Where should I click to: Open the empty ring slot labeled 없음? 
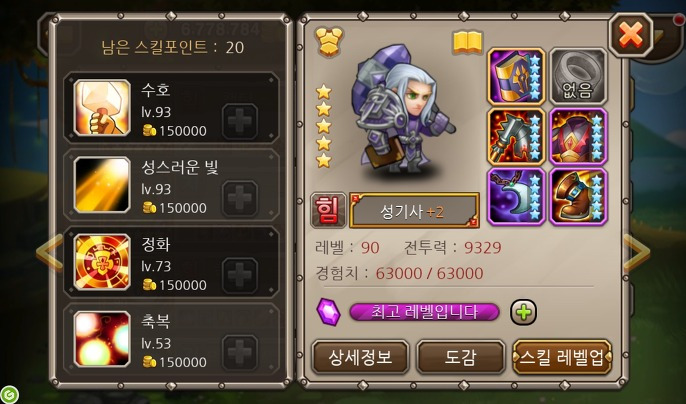(x=578, y=77)
